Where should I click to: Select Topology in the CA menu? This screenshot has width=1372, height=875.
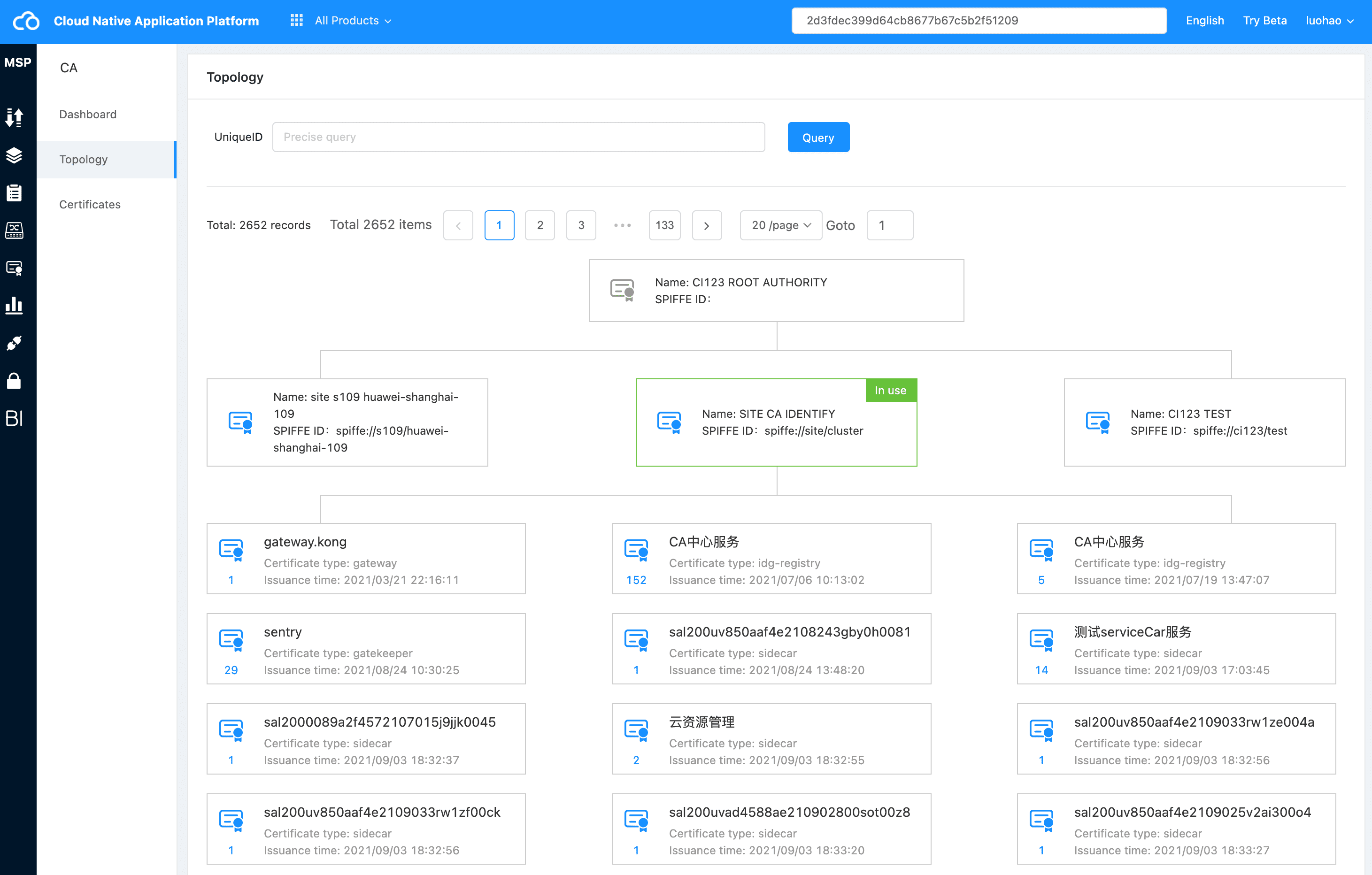click(x=107, y=160)
